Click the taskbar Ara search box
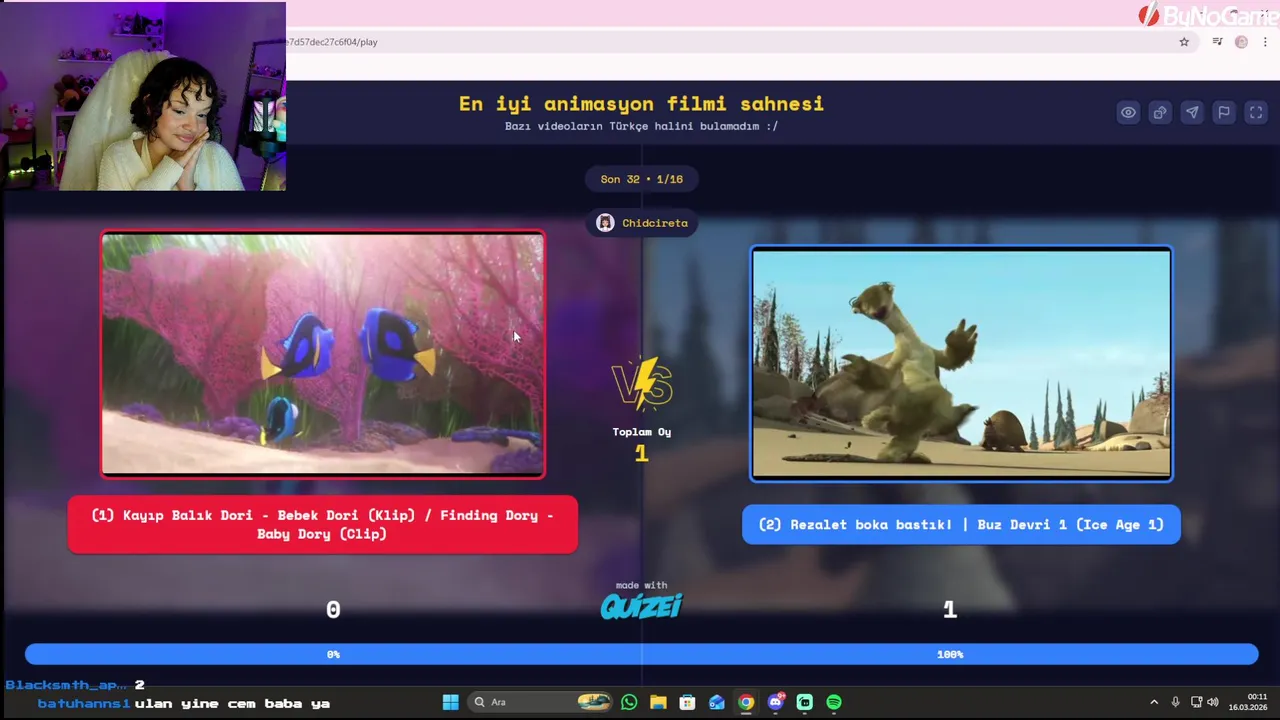 [x=542, y=702]
